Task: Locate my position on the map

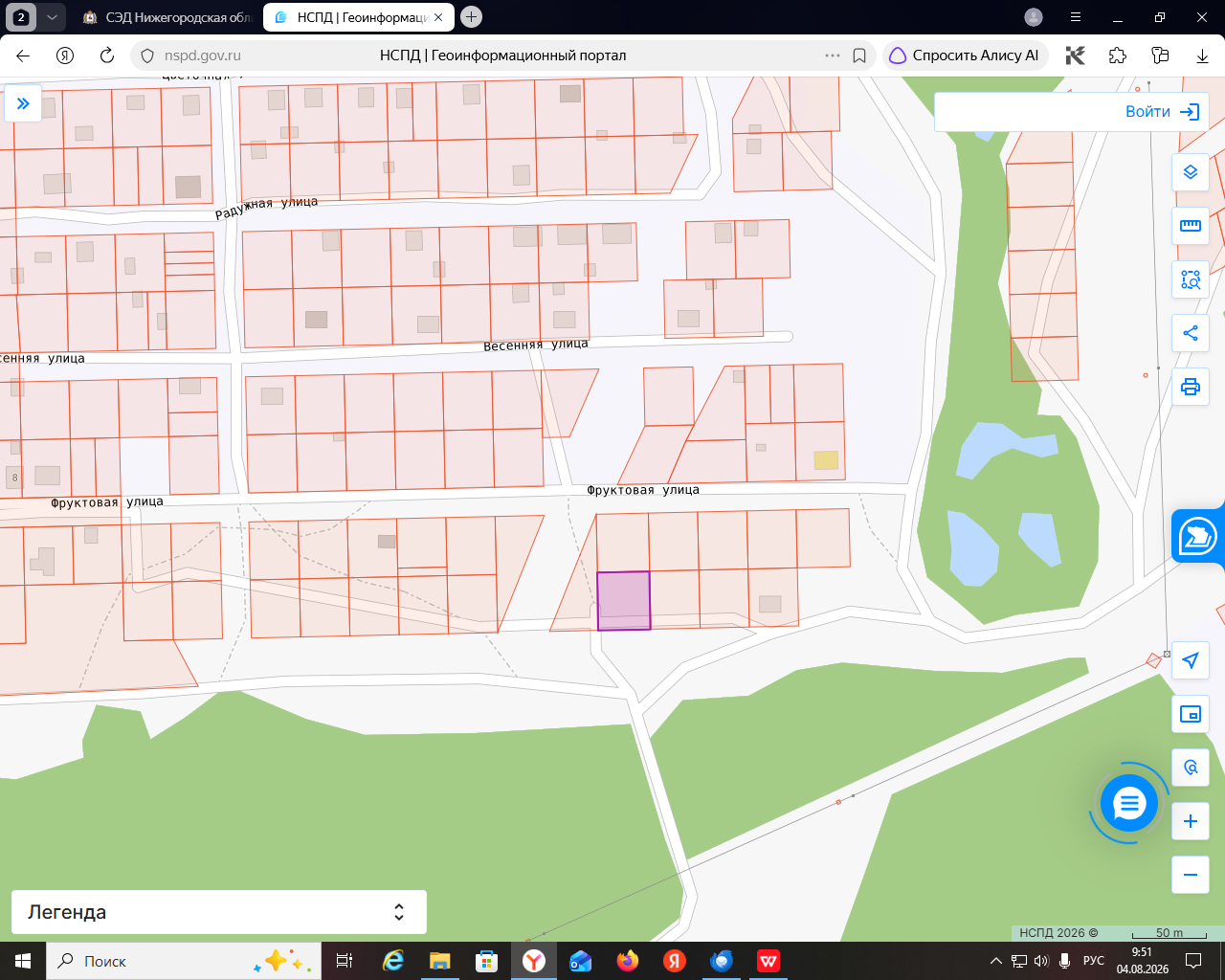Action: [1191, 660]
